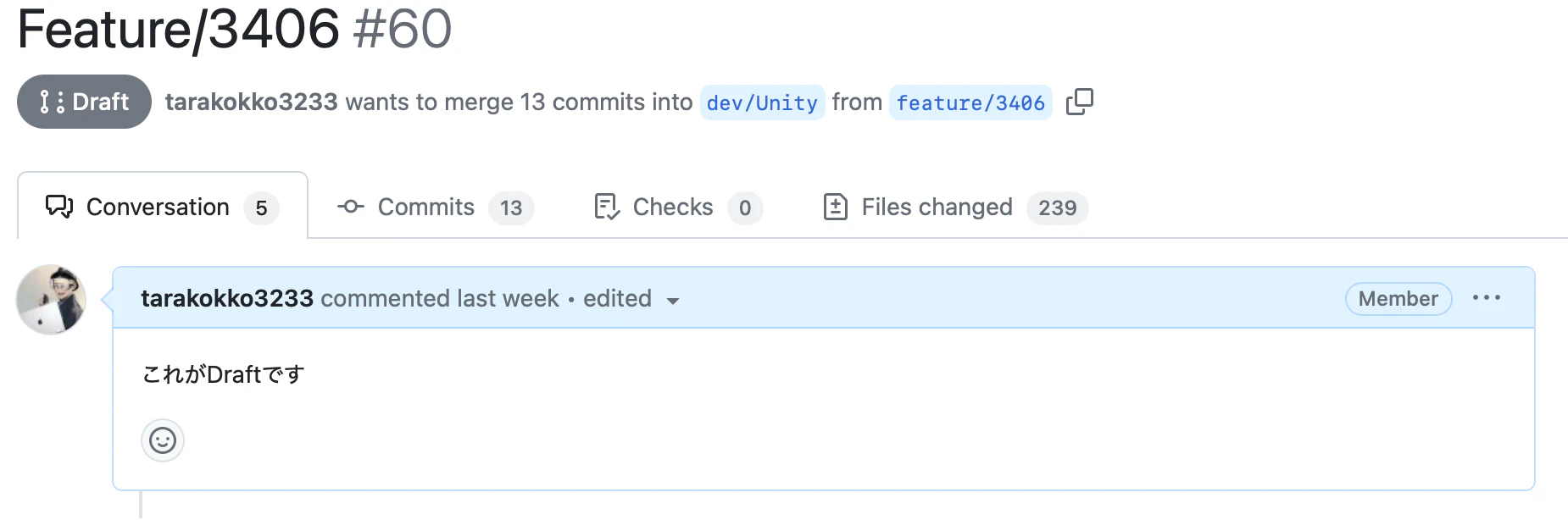The width and height of the screenshot is (1568, 520).
Task: Click the tarakokko3233 author name on comment
Action: pyautogui.click(x=227, y=298)
